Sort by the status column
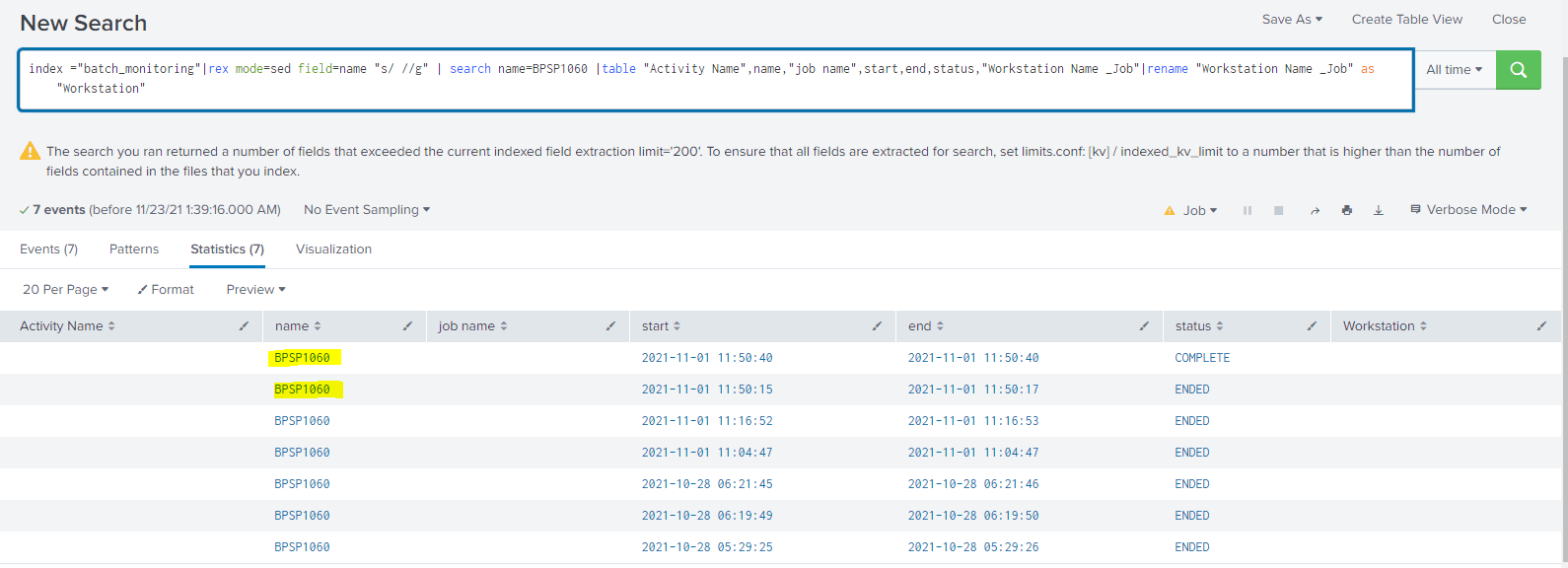The image size is (1568, 568). [x=1199, y=326]
